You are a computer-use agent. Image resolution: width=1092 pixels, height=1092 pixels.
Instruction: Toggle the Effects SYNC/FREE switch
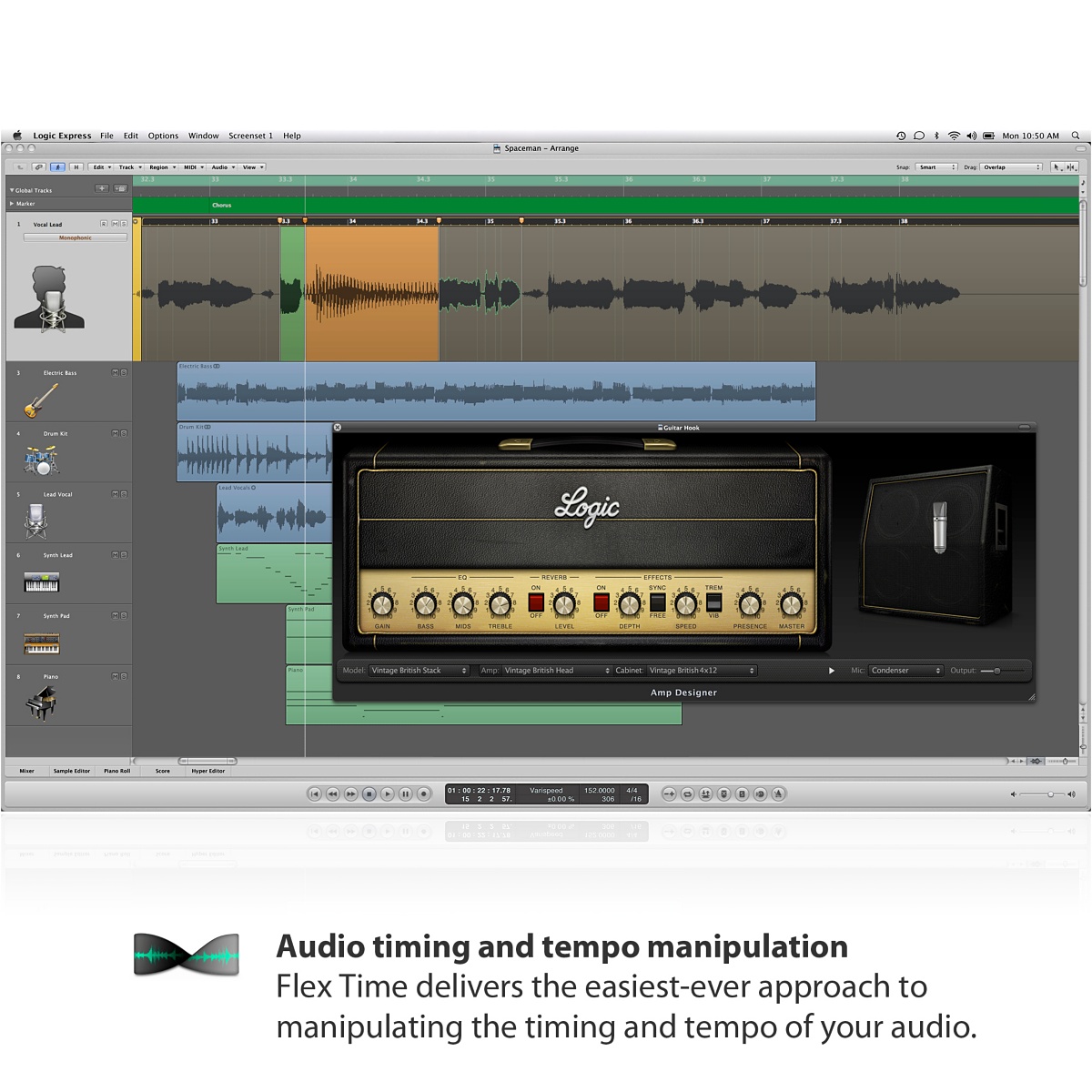click(657, 602)
